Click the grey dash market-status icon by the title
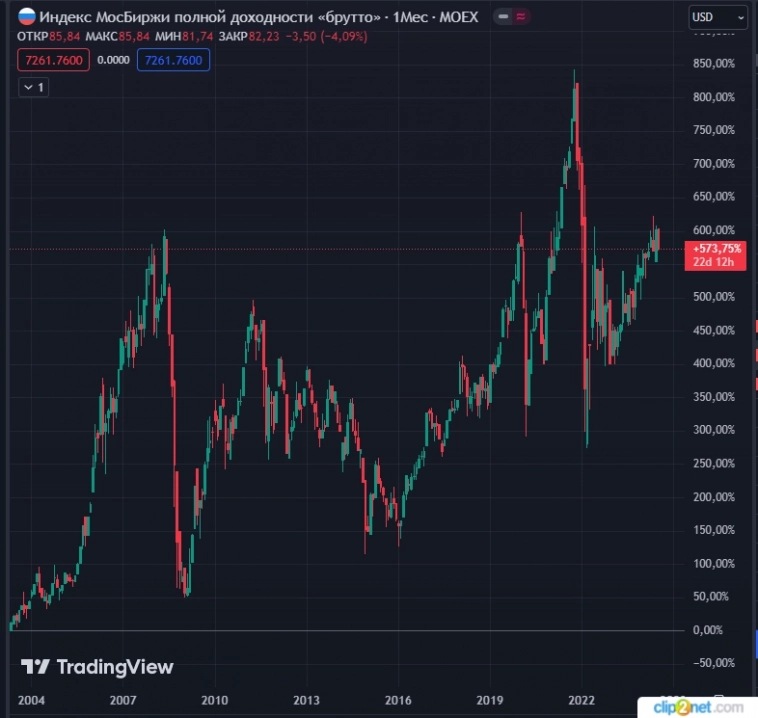 [x=503, y=17]
